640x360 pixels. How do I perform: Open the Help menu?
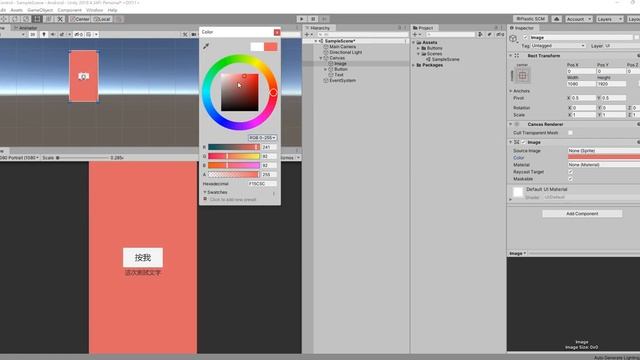click(112, 10)
